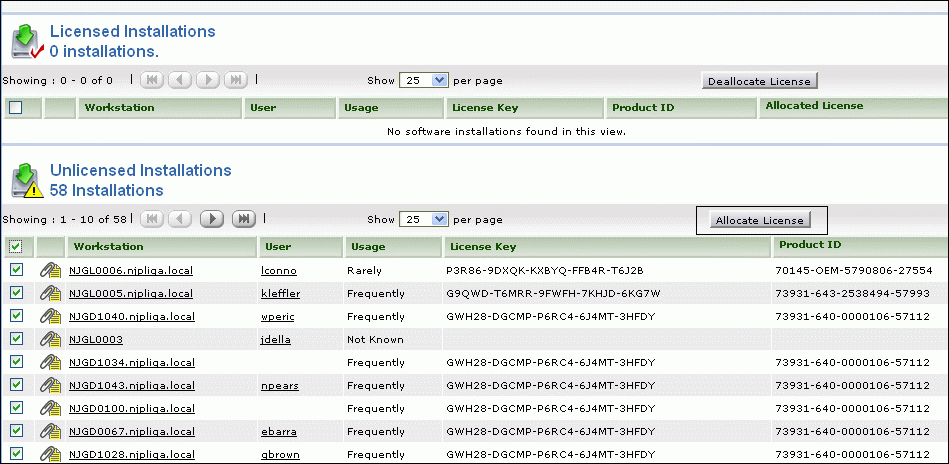Open per page dropdown for Licensed Installations
Viewport: 949px width, 464px height.
click(424, 80)
